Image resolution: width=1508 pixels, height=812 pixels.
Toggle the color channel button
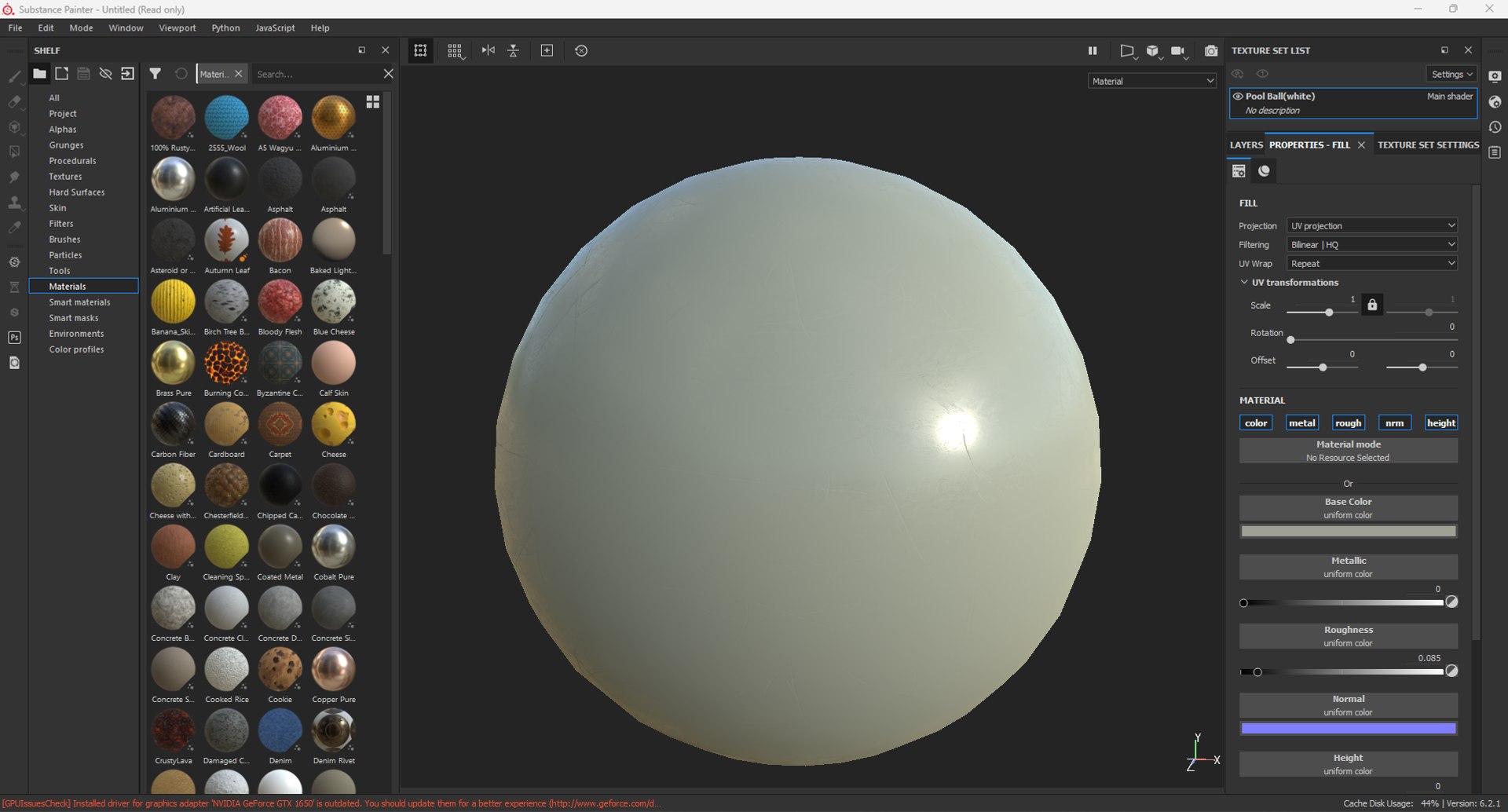pyautogui.click(x=1256, y=422)
